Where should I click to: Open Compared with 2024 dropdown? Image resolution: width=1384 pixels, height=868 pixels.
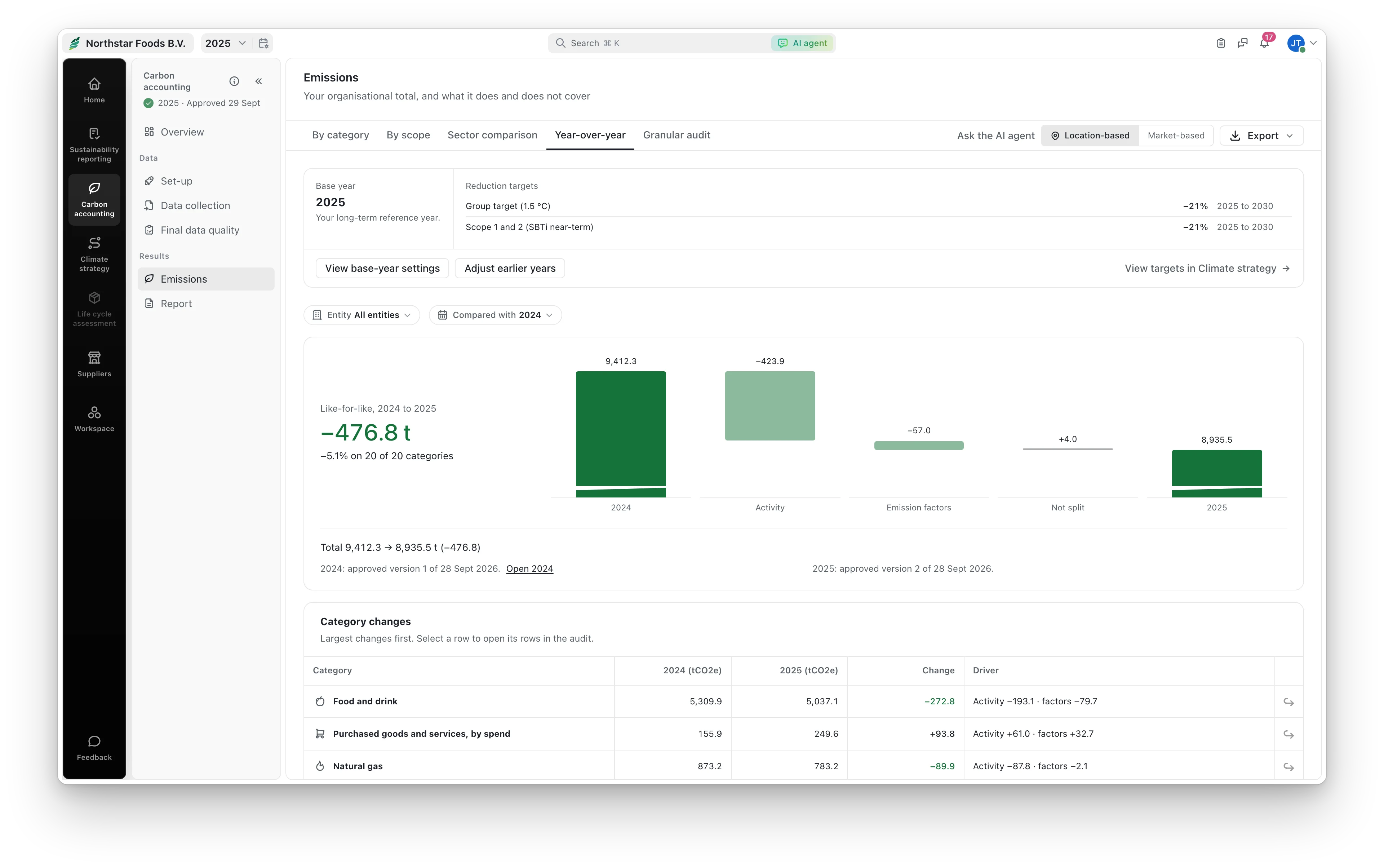click(496, 315)
